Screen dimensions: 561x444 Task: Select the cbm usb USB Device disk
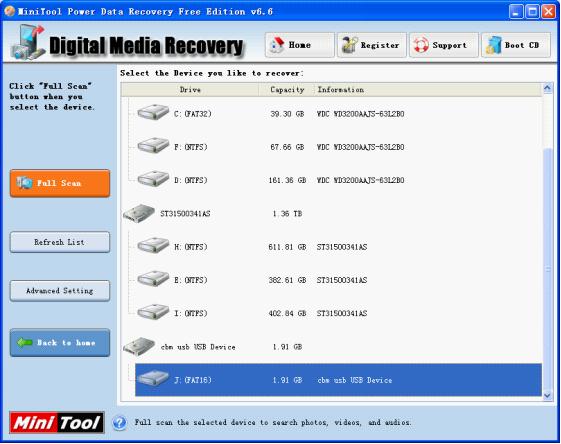331,347
